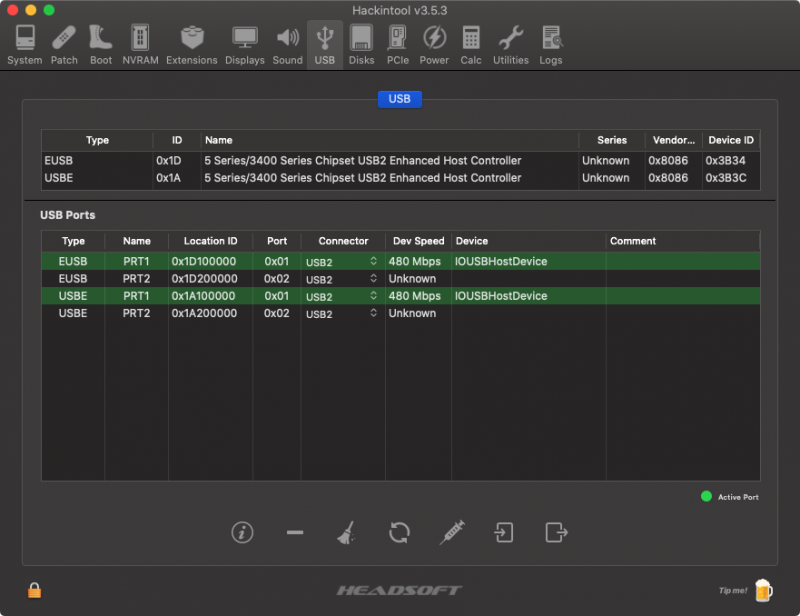This screenshot has height=616, width=800.
Task: Click the Info icon in bottom toolbar
Action: 242,533
